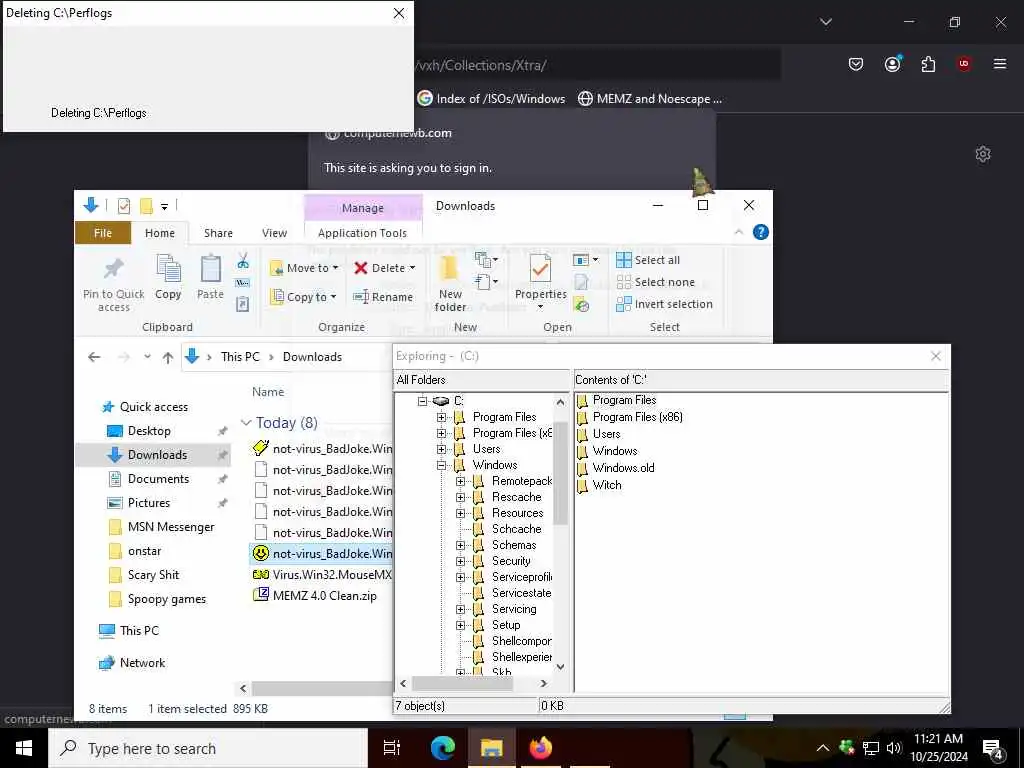Click the Quick Access Toolbar properties checkmark icon
Viewport: 1024px width, 768px height.
click(x=123, y=206)
